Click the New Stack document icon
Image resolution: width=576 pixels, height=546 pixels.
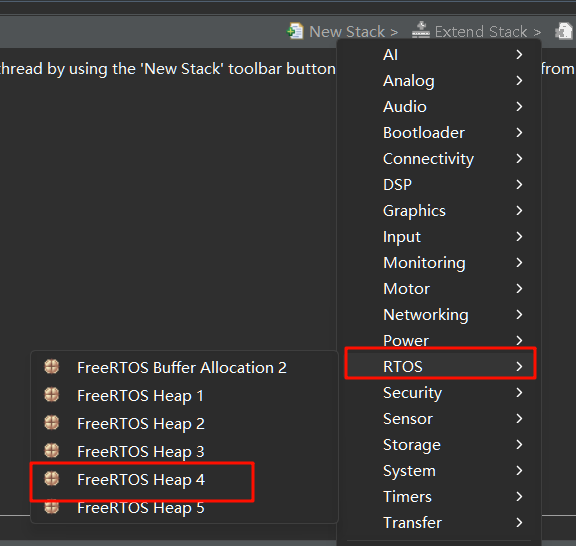pyautogui.click(x=295, y=31)
